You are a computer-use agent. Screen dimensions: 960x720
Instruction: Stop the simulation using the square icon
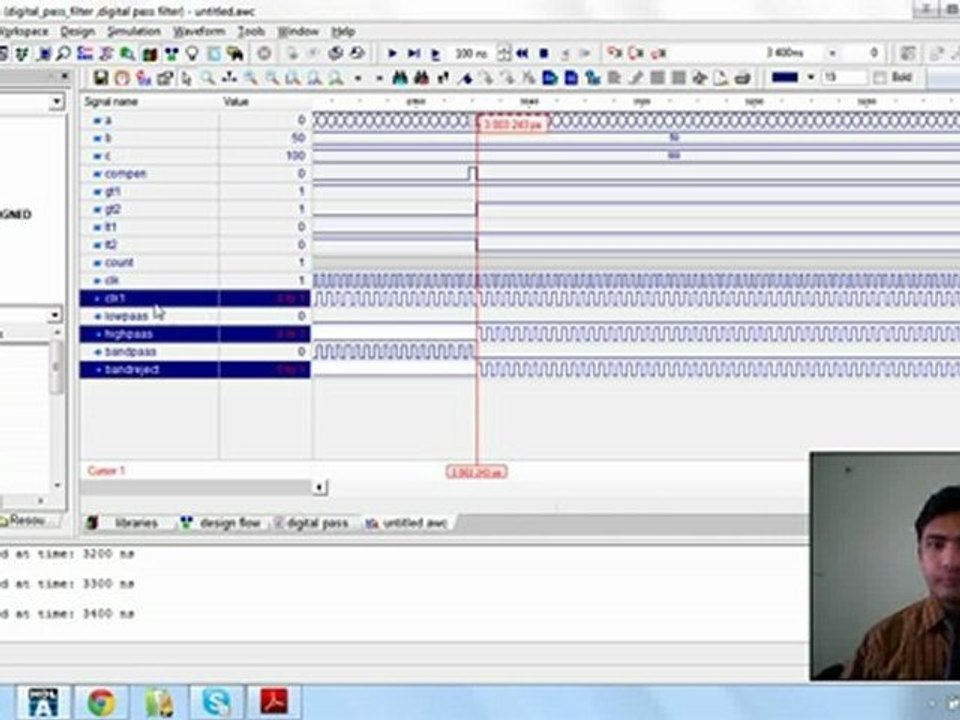543,54
